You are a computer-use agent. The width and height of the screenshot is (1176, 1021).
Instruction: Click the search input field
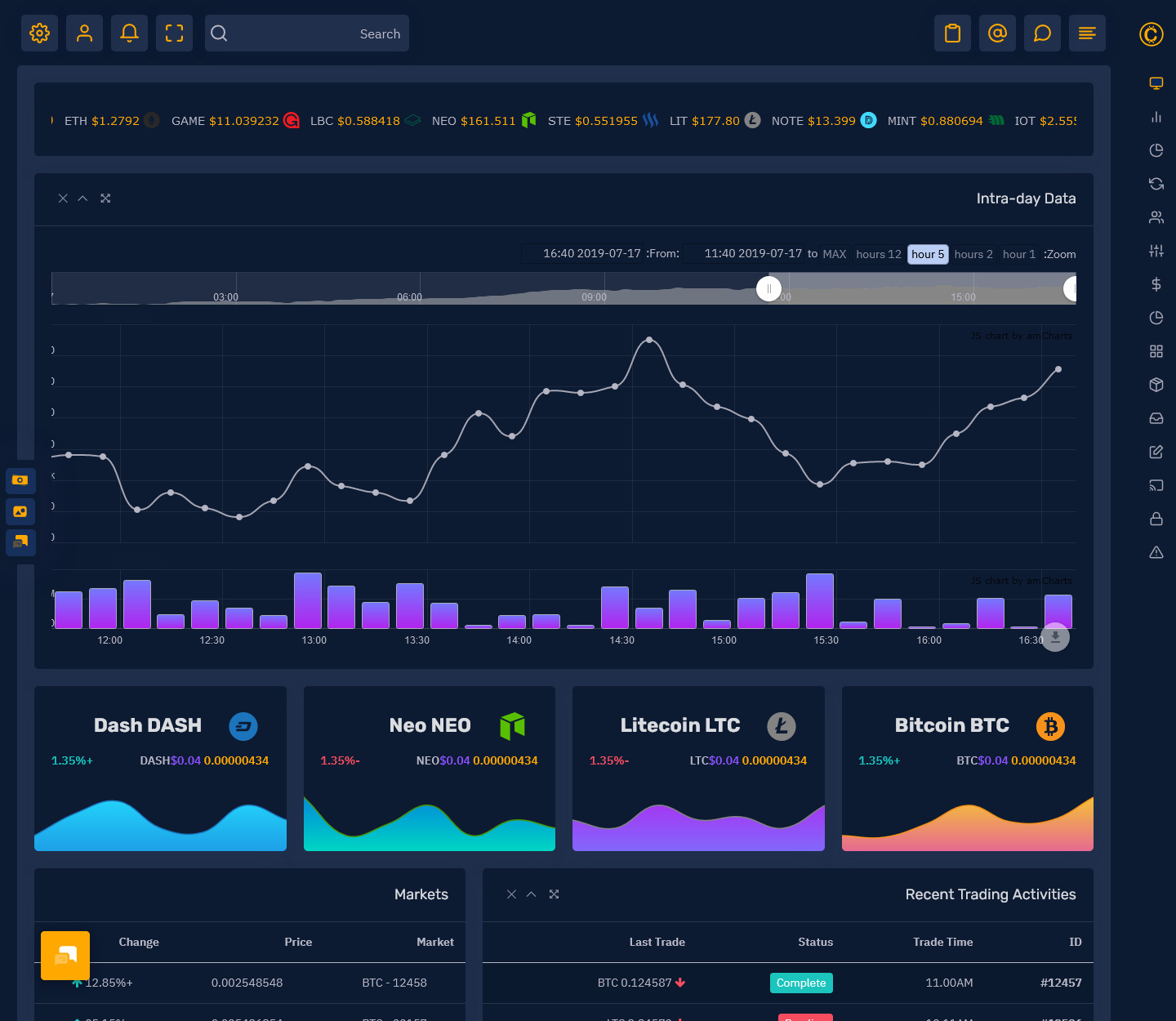[x=307, y=33]
